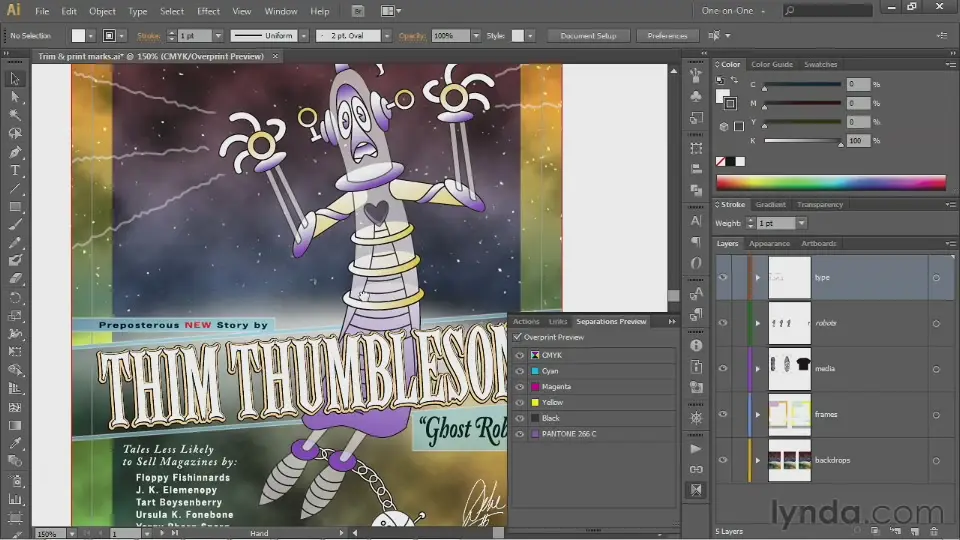This screenshot has height=540, width=960.
Task: Close the Trim & print marks.ai document tab
Action: tap(275, 56)
